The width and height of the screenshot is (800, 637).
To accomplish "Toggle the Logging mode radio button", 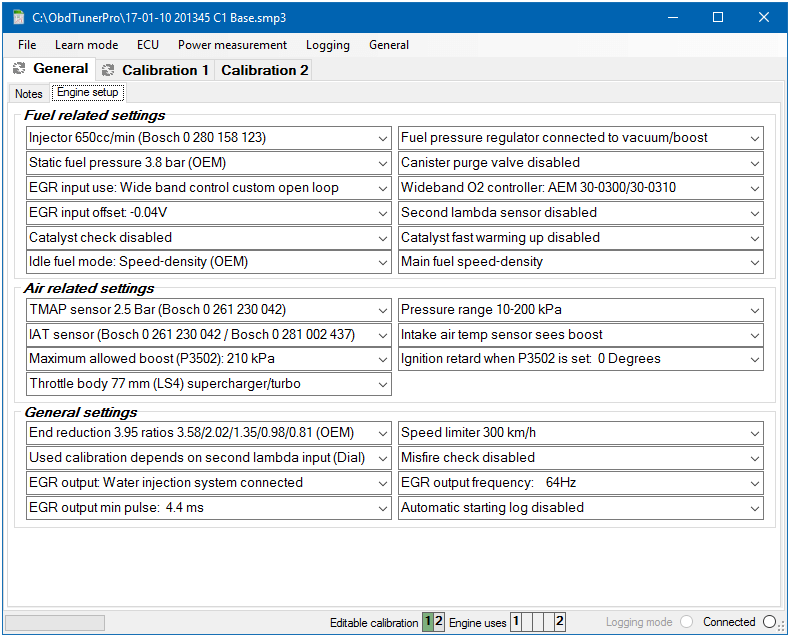I will (687, 622).
